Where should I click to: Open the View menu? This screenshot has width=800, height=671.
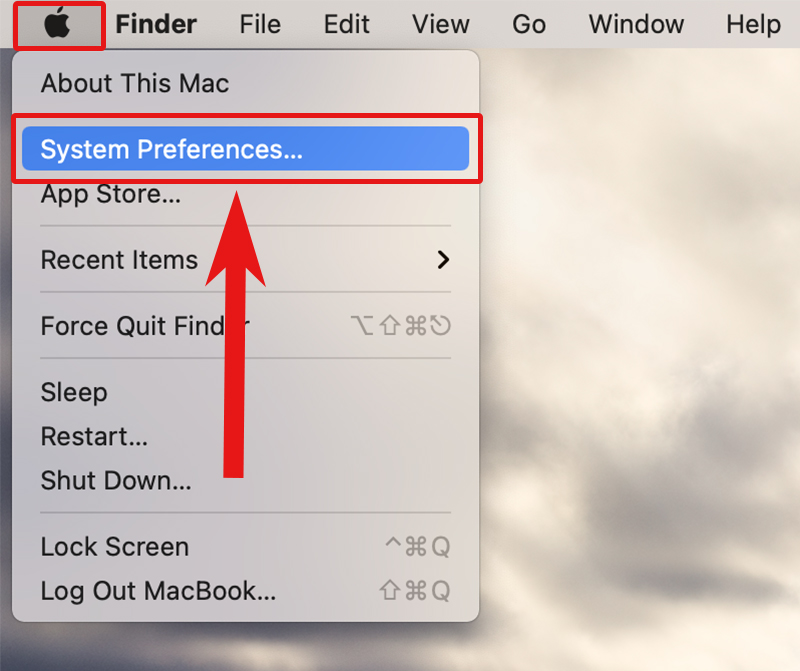(441, 24)
